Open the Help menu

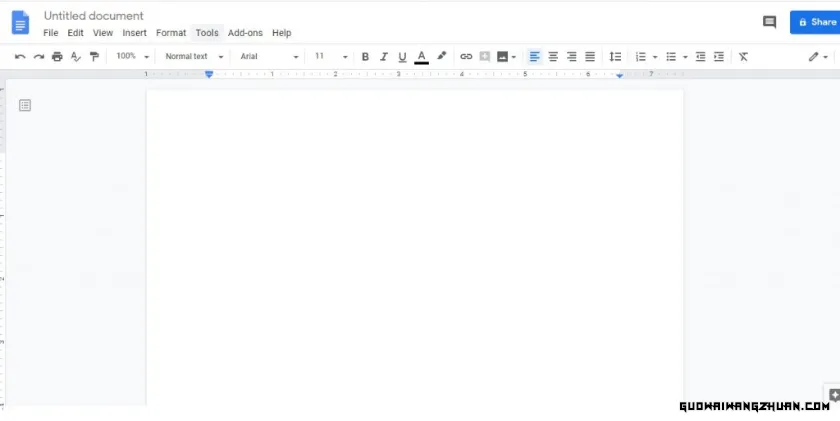[281, 33]
